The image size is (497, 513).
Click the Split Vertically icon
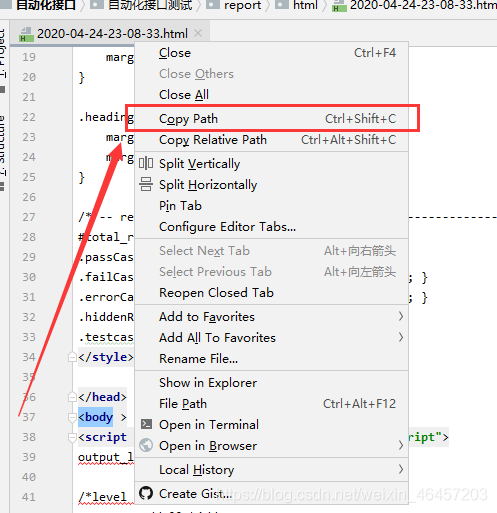pyautogui.click(x=146, y=163)
